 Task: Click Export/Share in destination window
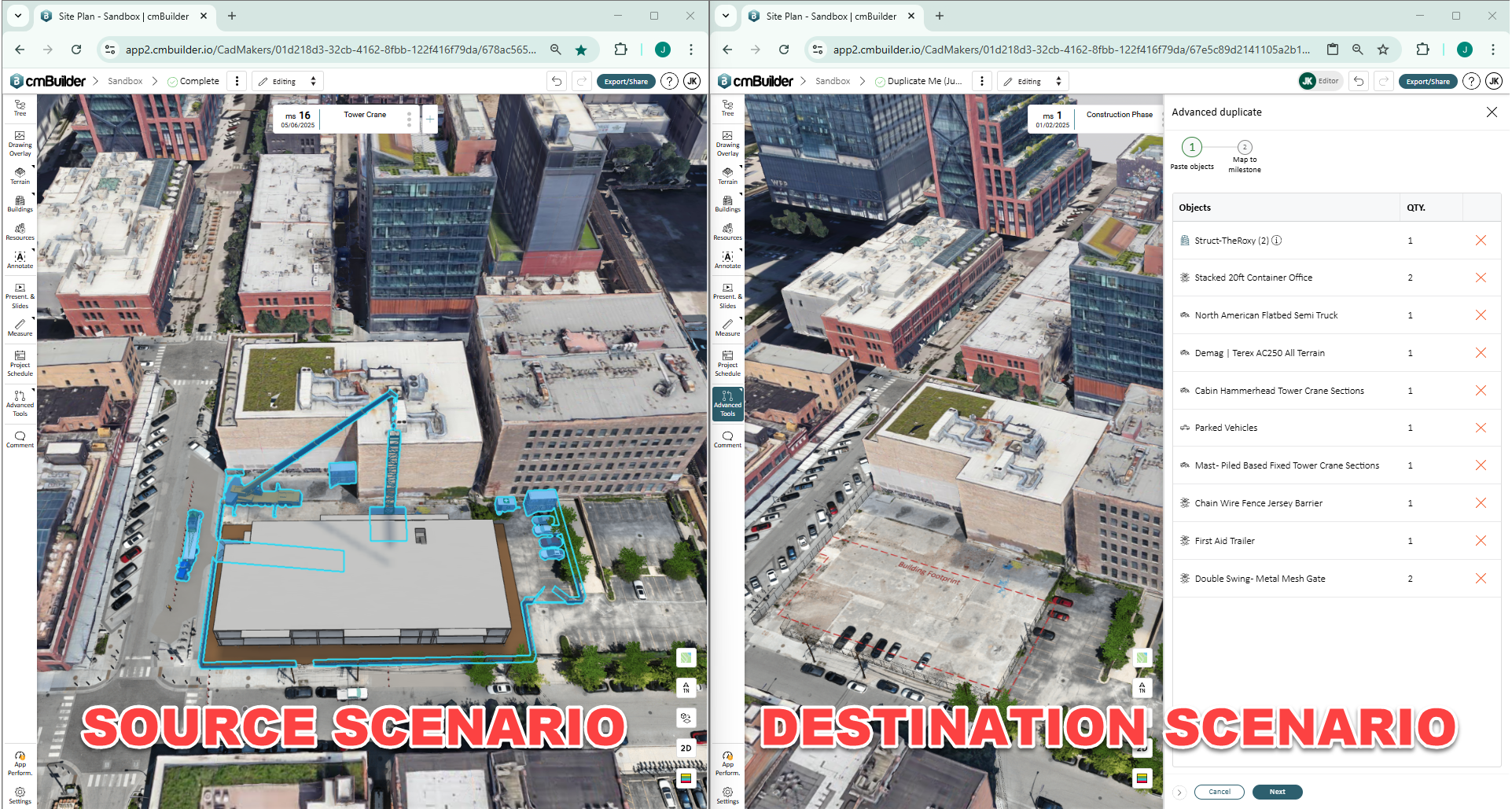click(1428, 81)
